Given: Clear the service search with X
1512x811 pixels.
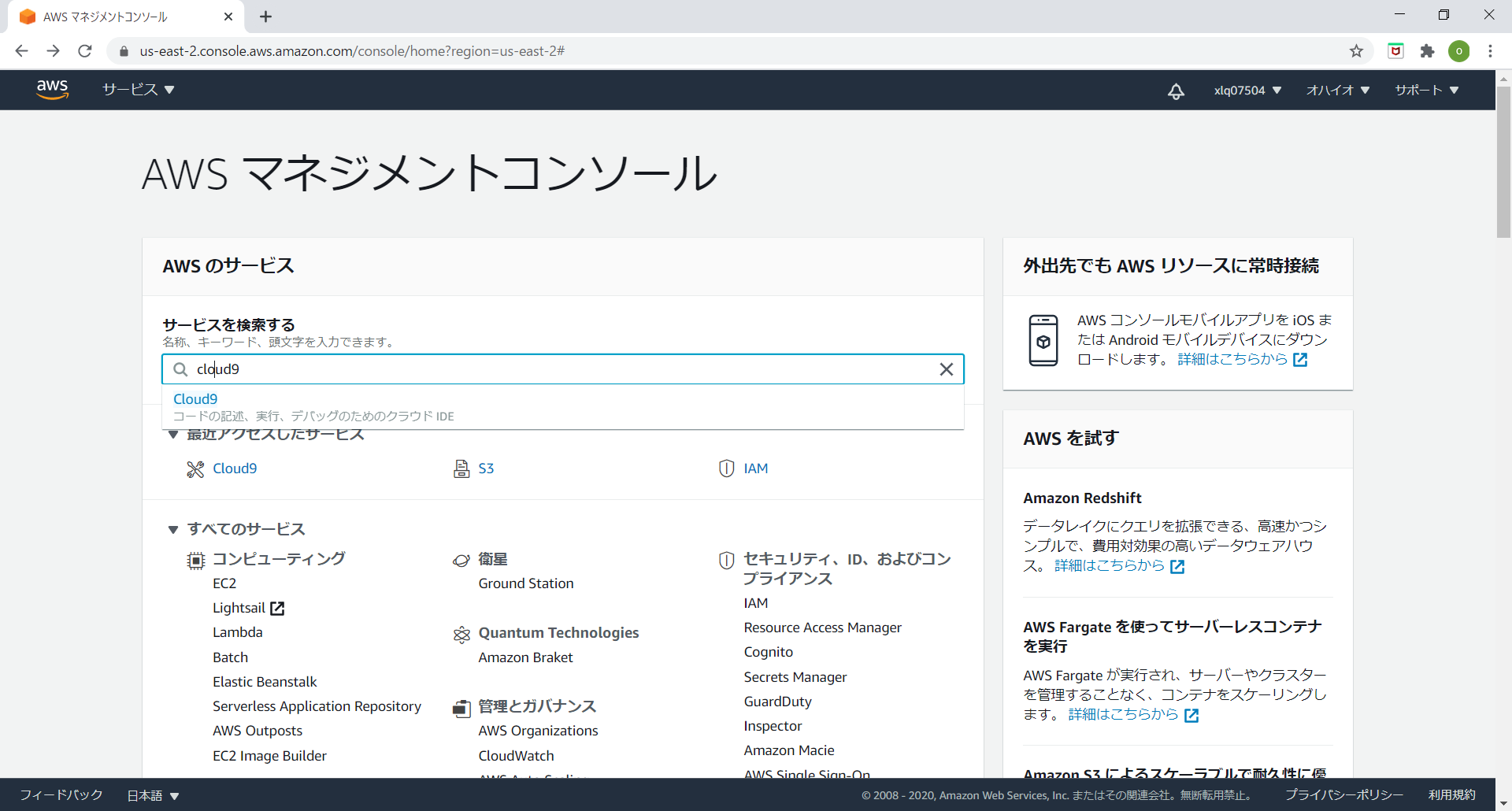Looking at the screenshot, I should (x=947, y=369).
